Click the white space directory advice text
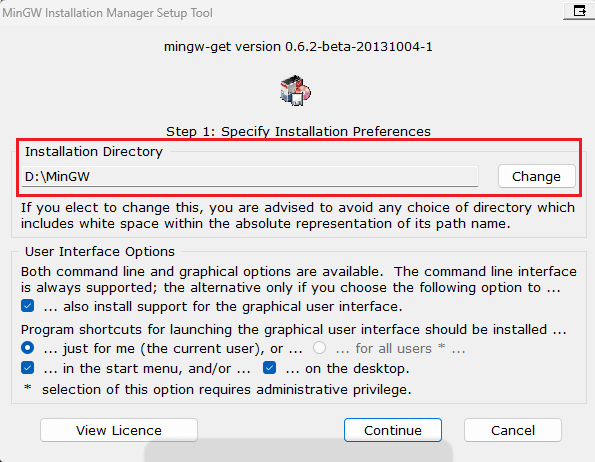Viewport: 595px width, 462px height. pyautogui.click(x=298, y=215)
